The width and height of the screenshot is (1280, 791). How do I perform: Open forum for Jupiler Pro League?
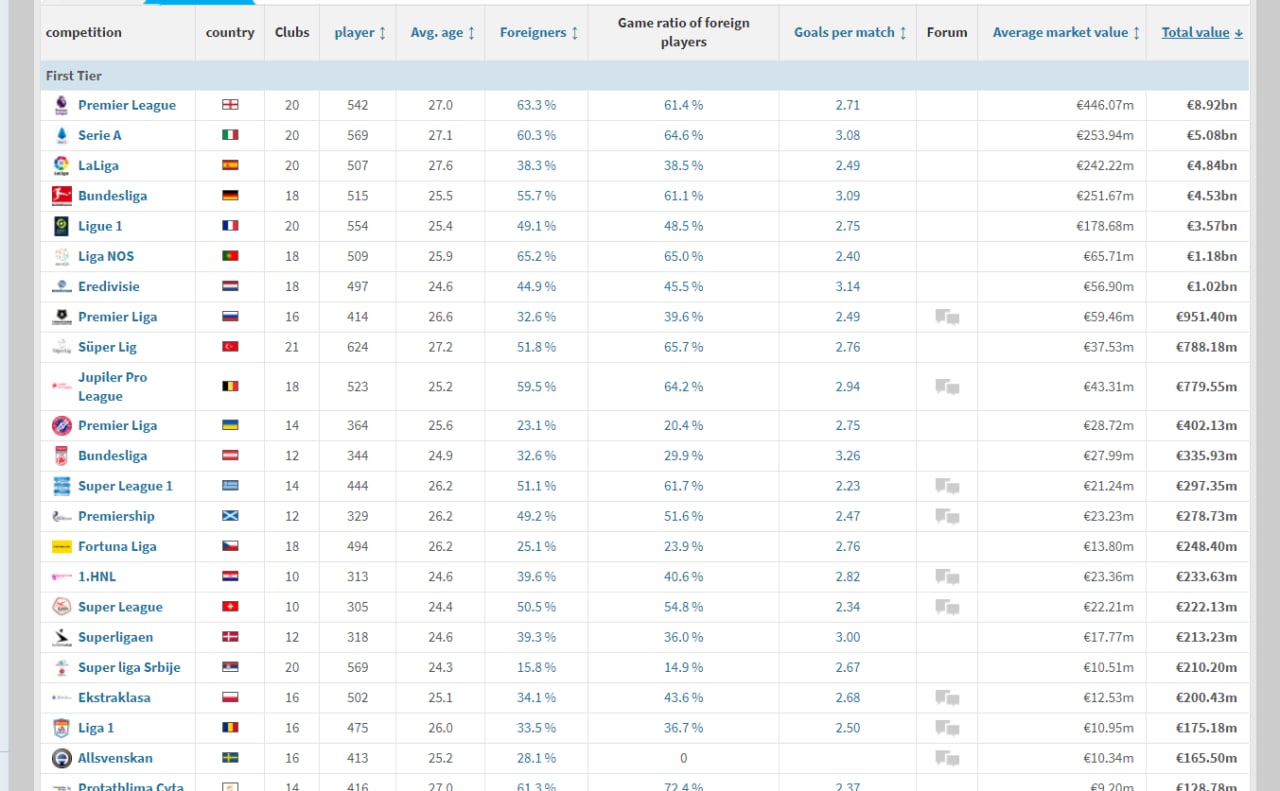pyautogui.click(x=947, y=387)
